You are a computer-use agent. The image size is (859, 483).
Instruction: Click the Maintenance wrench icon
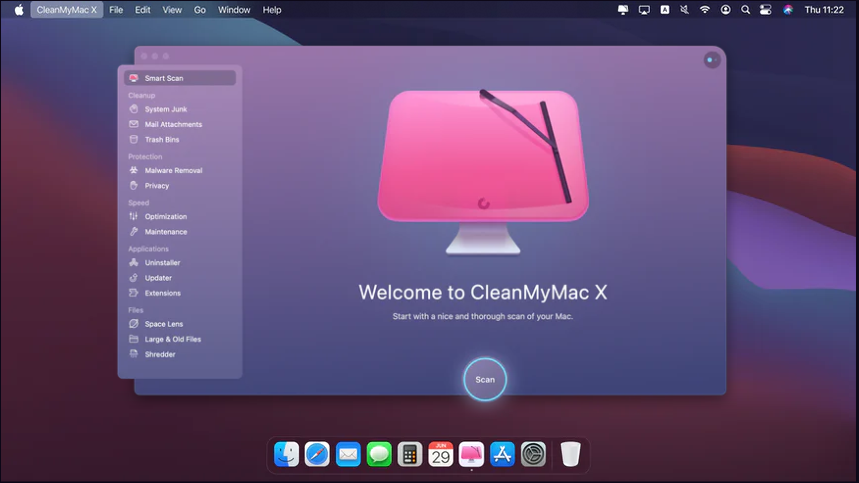(x=134, y=232)
